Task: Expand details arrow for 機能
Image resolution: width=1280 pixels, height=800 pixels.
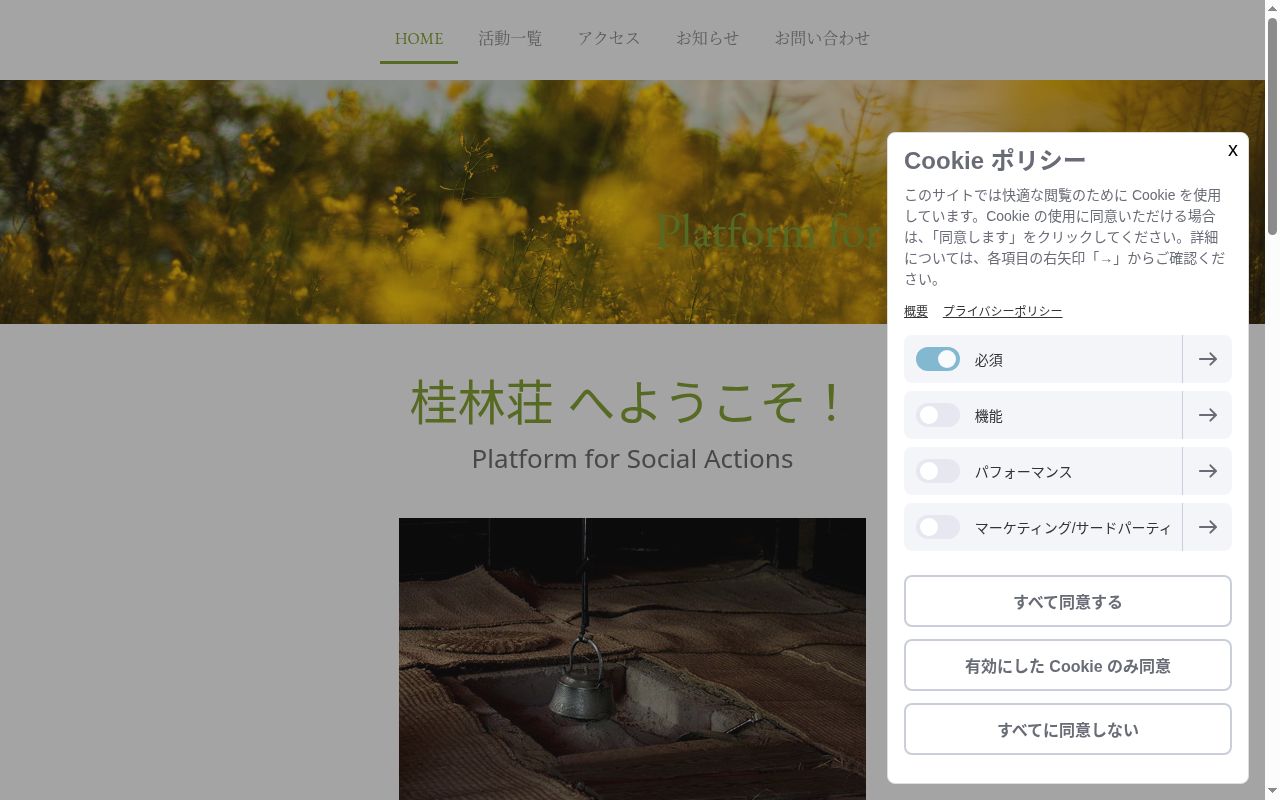Action: coord(1207,415)
